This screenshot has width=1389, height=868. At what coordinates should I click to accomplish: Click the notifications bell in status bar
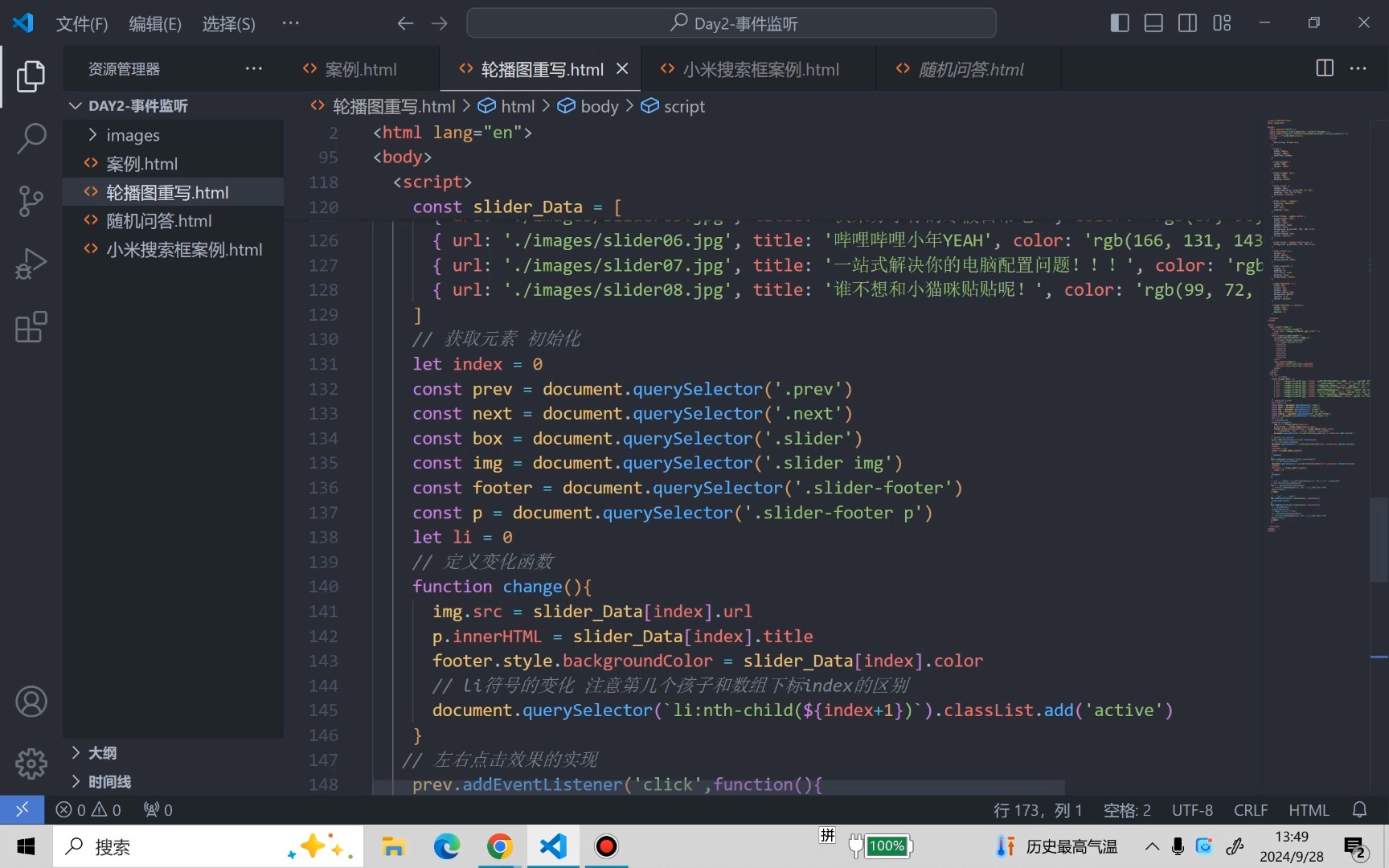click(x=1359, y=810)
